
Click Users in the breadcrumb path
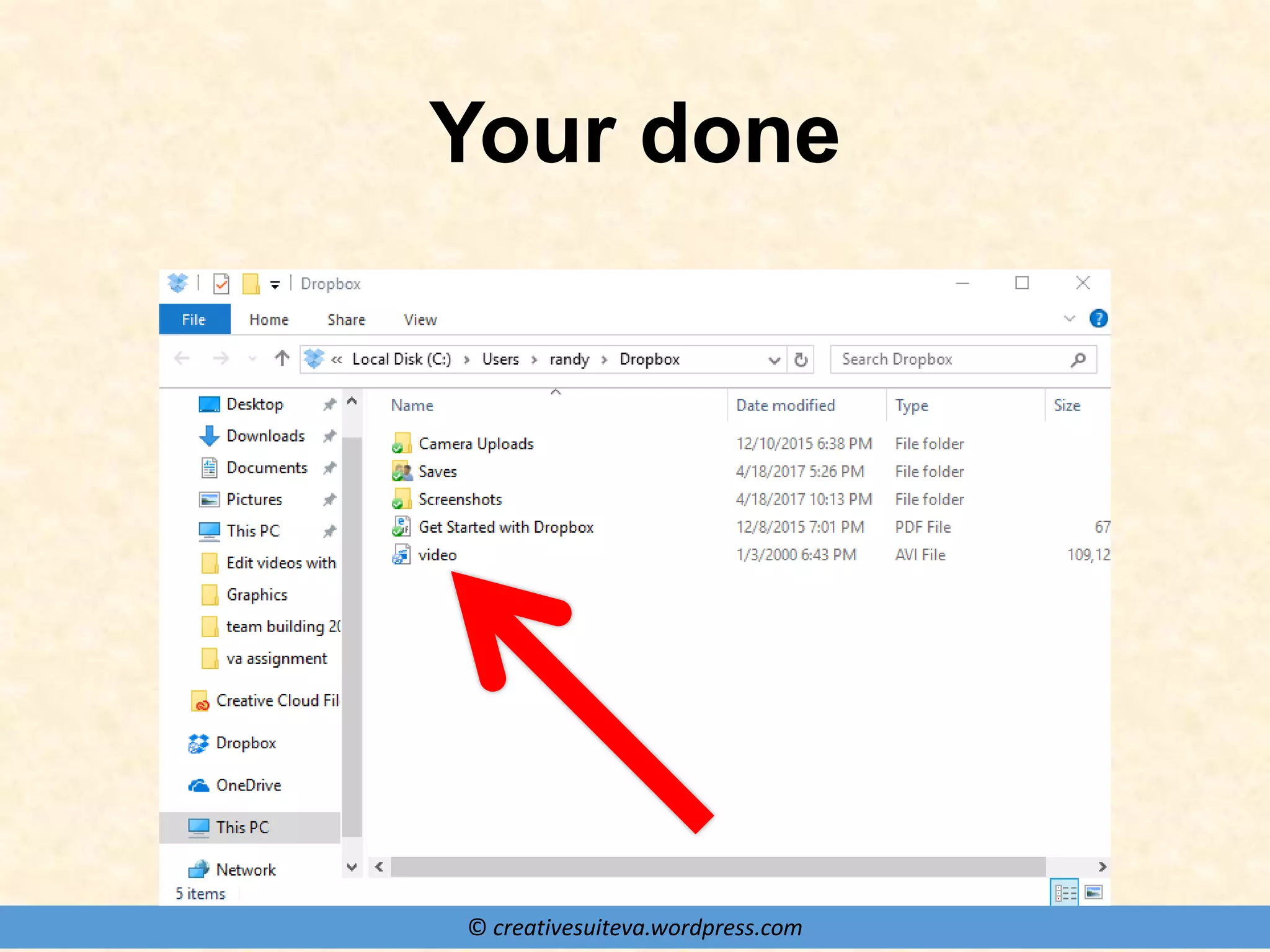click(500, 359)
